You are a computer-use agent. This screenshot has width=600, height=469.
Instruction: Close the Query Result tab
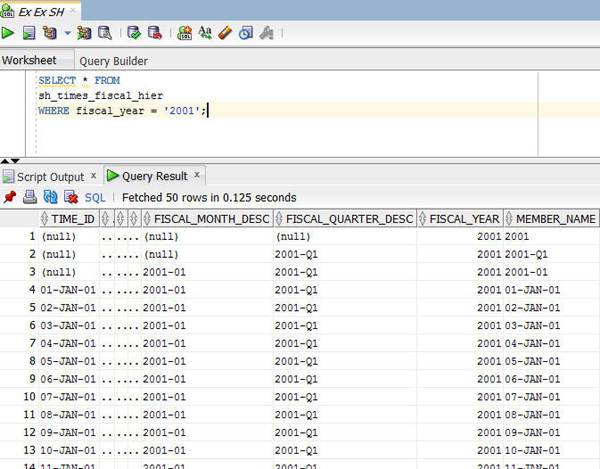pos(198,175)
